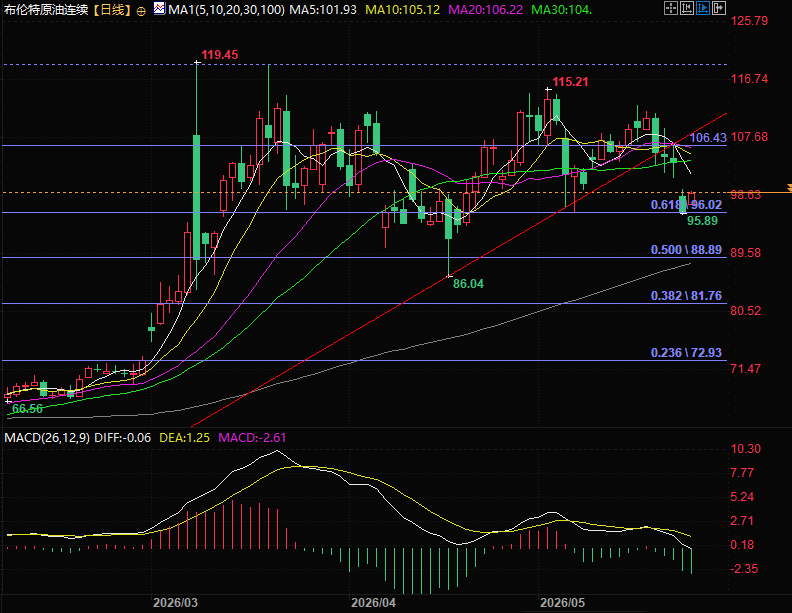Select the 0.500 \ 88.89 Fibonacci level label
This screenshot has height=613, width=792.
tap(686, 250)
